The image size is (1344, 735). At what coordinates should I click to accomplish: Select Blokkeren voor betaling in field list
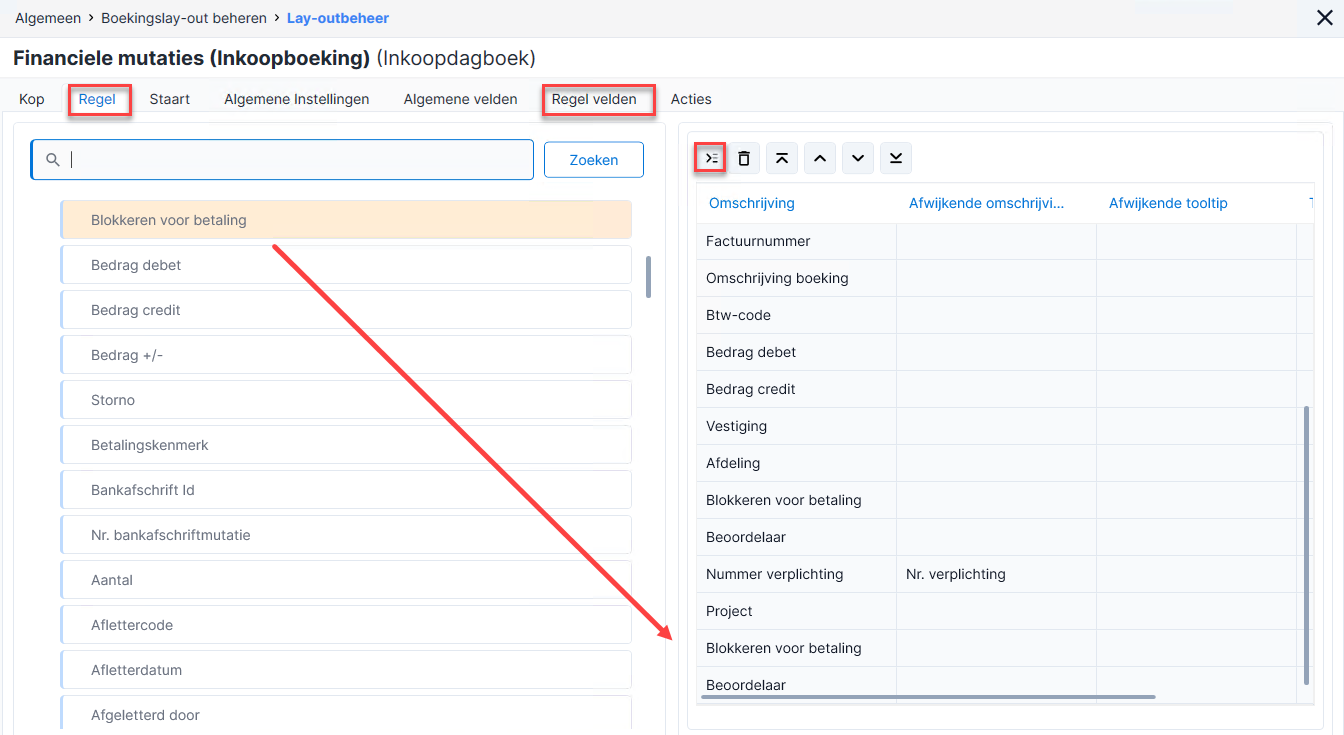coord(346,220)
